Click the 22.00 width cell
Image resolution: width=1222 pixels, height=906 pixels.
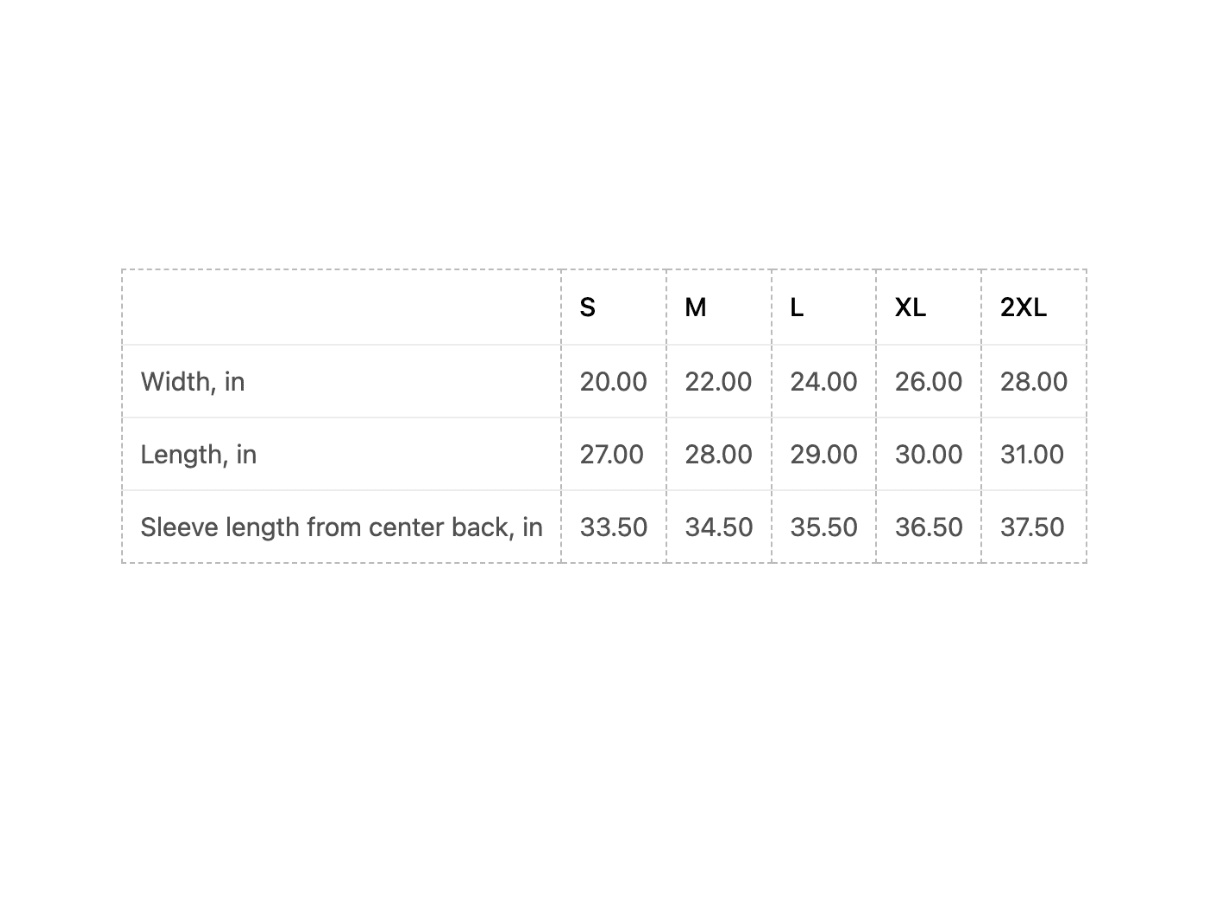pyautogui.click(x=718, y=382)
